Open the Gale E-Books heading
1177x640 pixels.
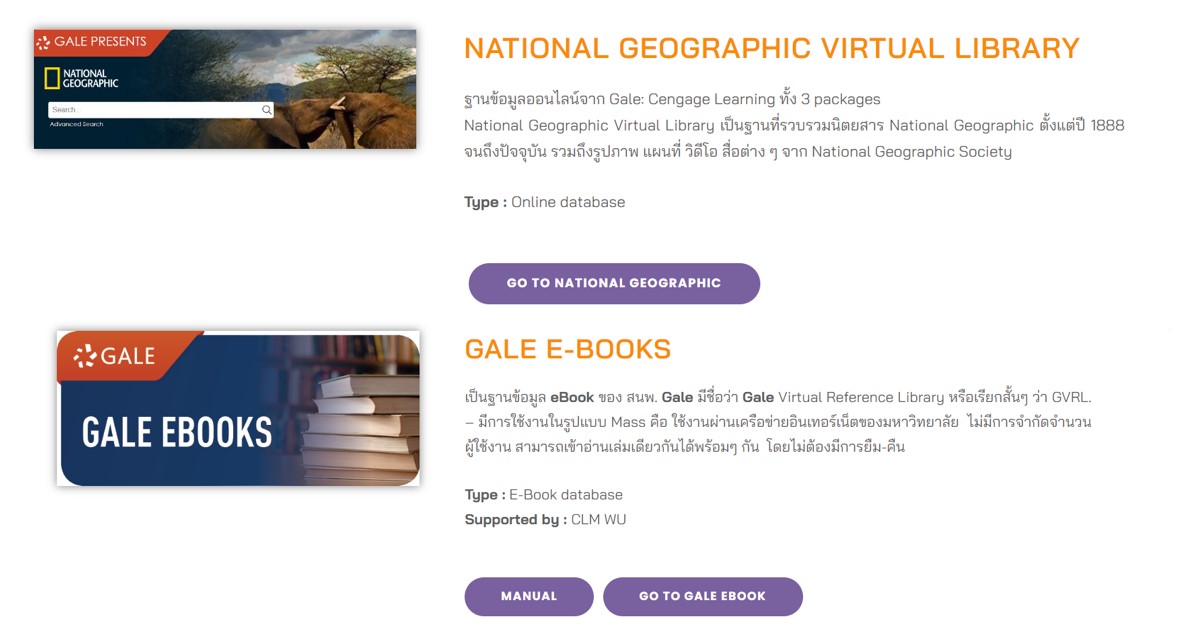(567, 349)
